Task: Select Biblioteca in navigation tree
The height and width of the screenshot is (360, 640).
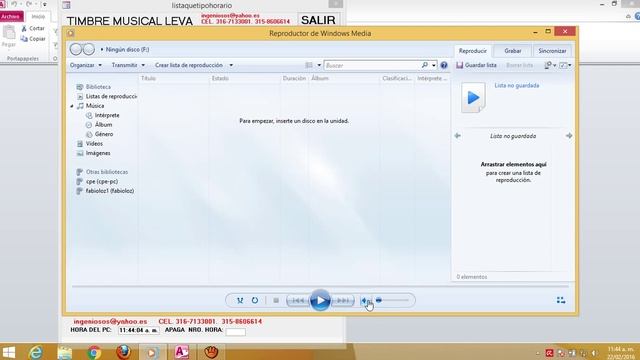Action: (x=98, y=87)
